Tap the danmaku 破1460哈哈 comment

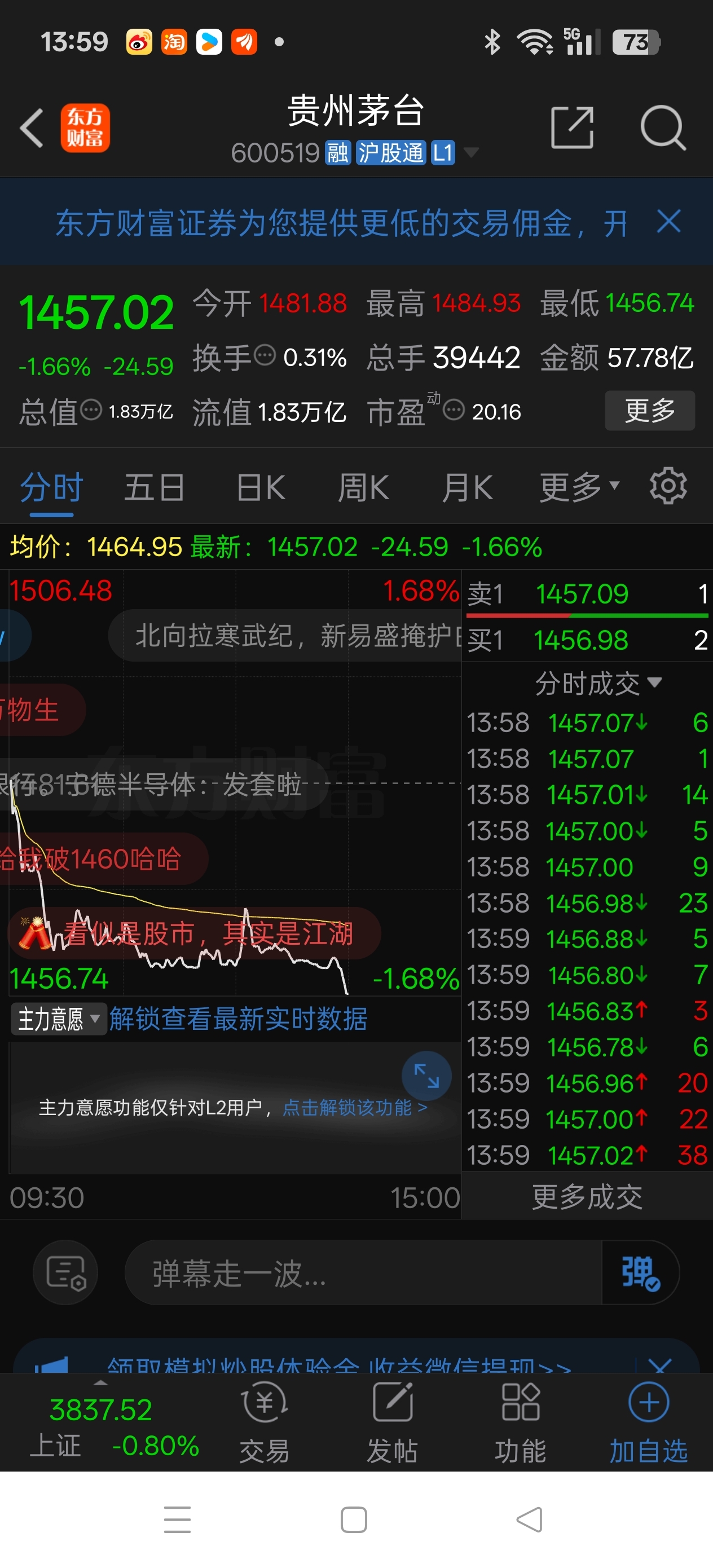(x=104, y=859)
